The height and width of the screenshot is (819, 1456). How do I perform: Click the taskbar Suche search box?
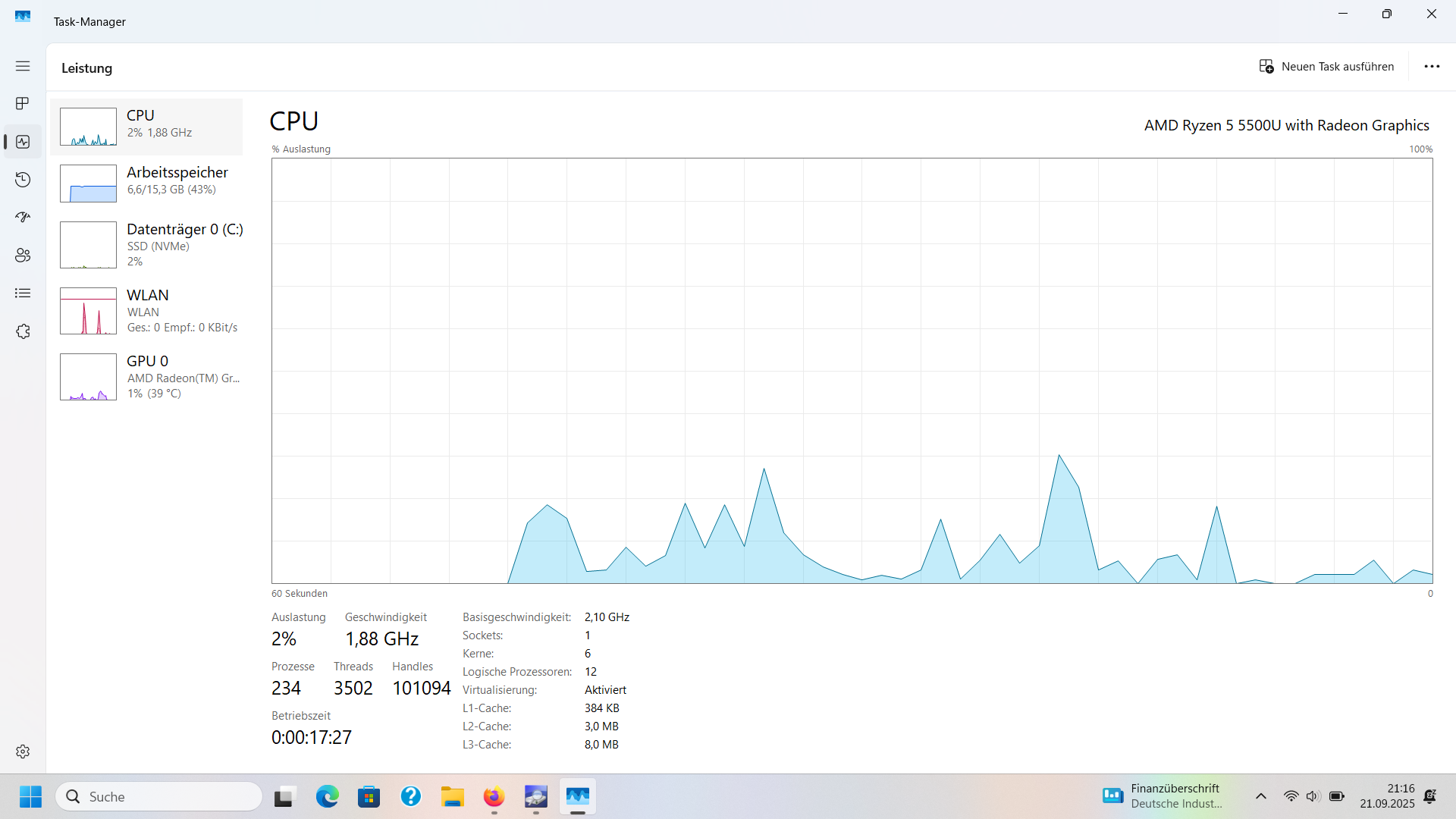[159, 796]
